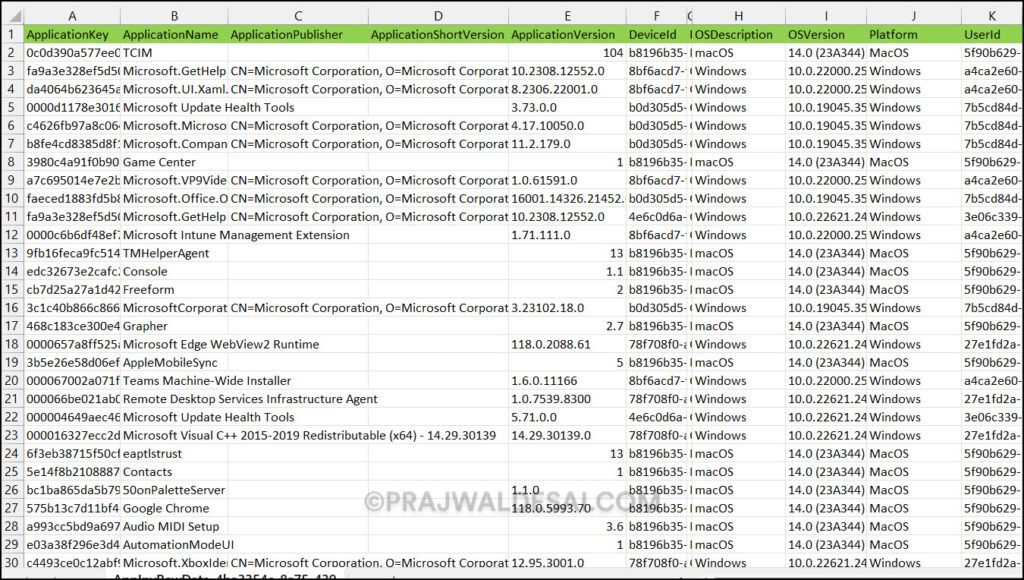Select the eaptlstrust cell

pos(174,453)
